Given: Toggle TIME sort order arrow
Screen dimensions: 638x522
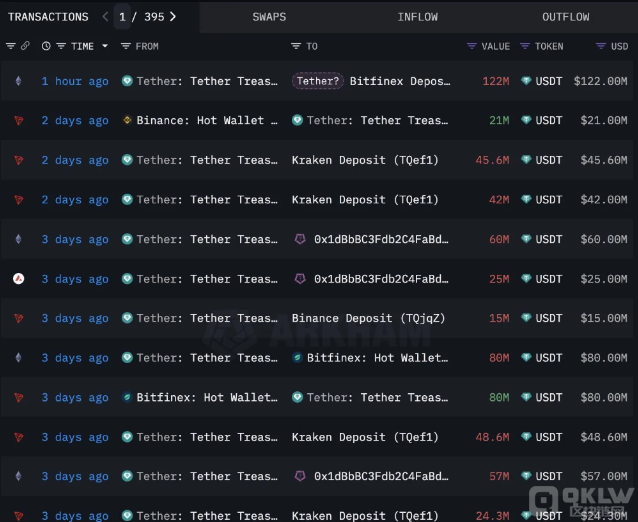Looking at the screenshot, I should (105, 46).
